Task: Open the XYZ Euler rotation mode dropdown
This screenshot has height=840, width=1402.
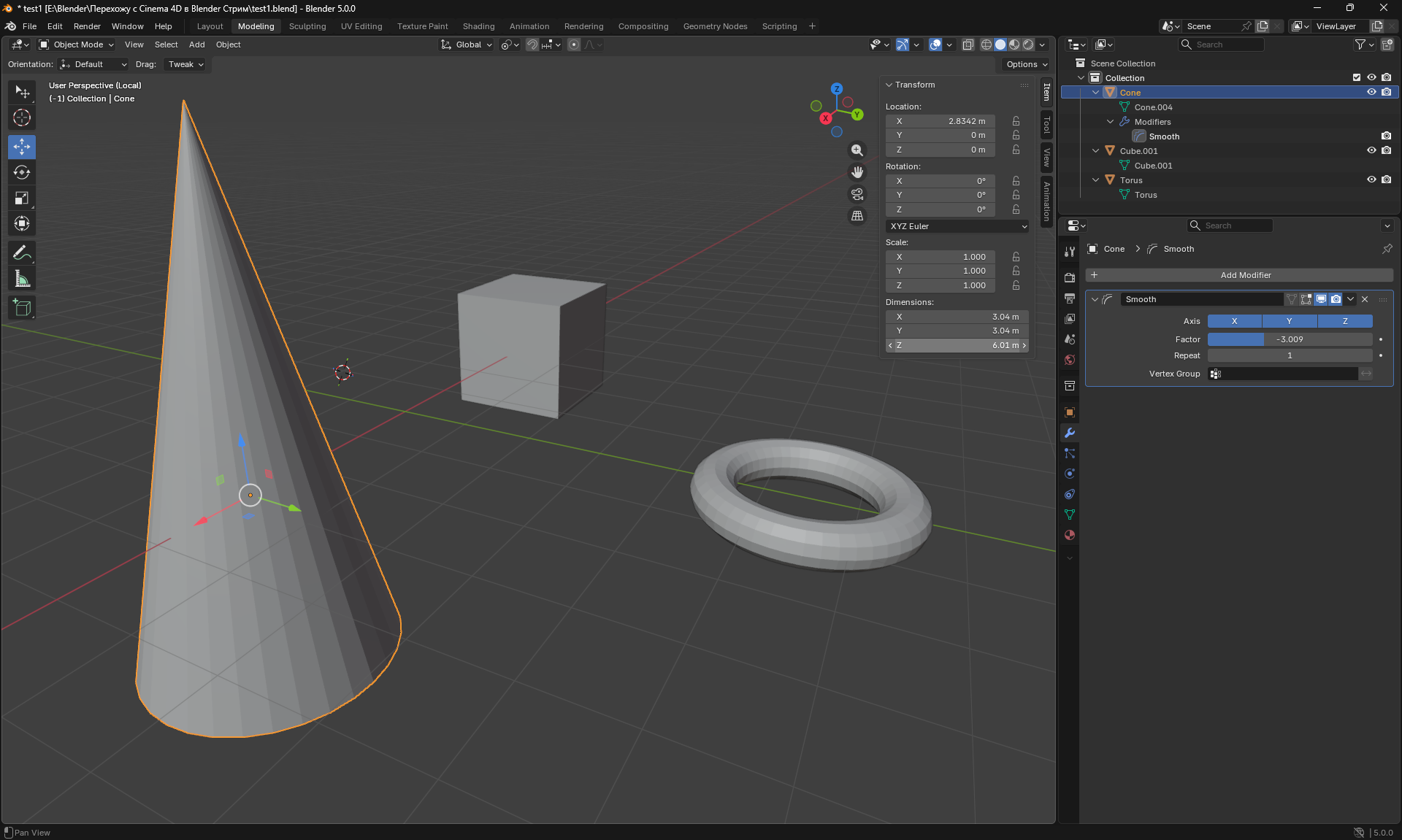Action: 957,226
